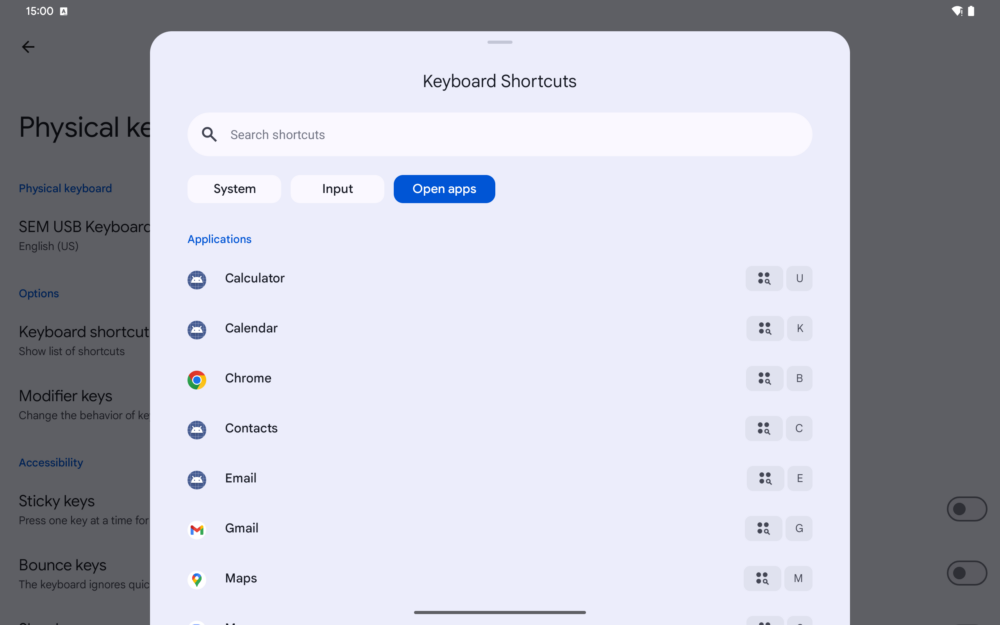1000x625 pixels.
Task: Click the search magnifier icon in the shortcuts dialog
Action: click(209, 134)
